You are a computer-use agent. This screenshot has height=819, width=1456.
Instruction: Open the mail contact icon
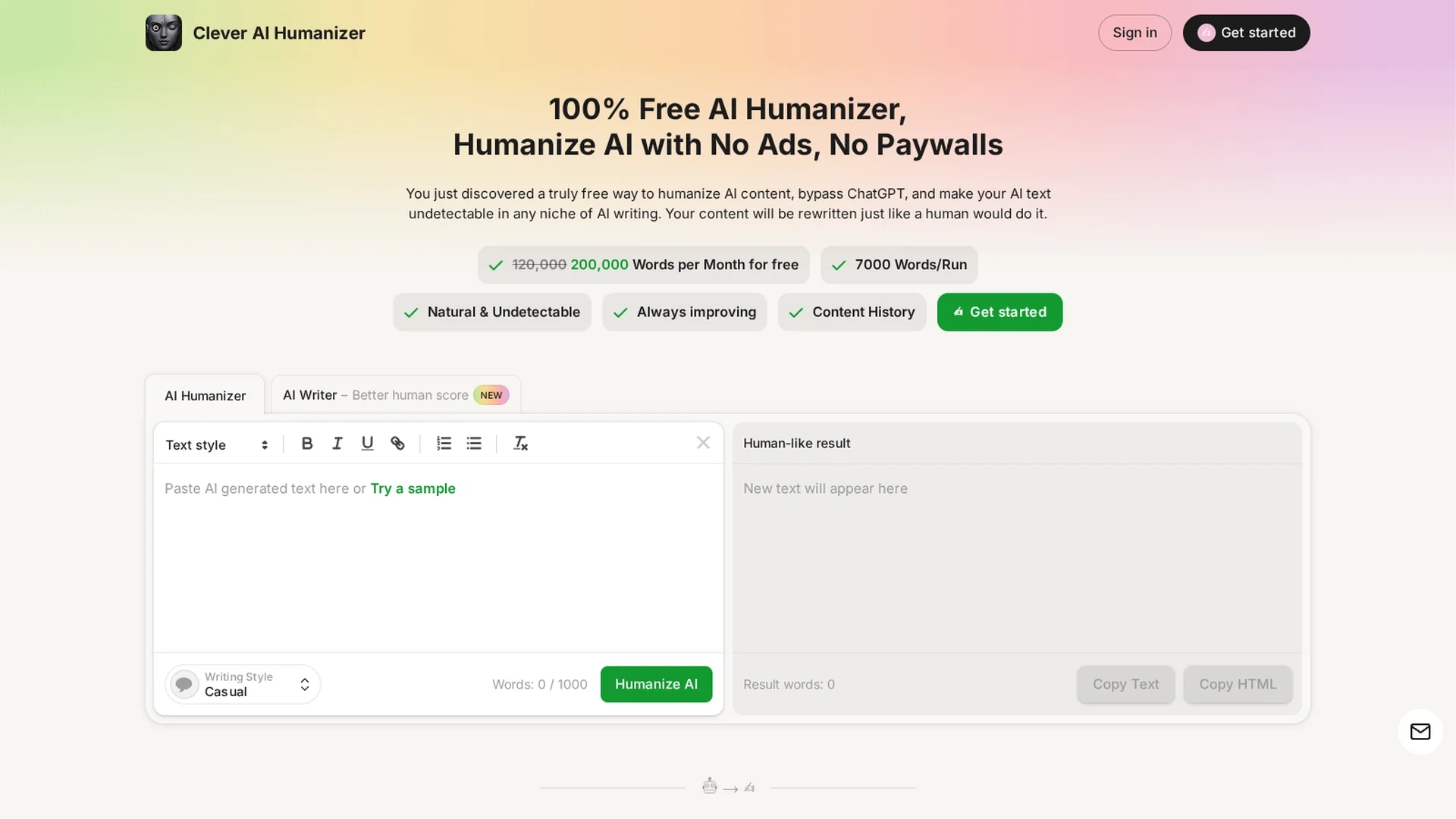tap(1420, 731)
